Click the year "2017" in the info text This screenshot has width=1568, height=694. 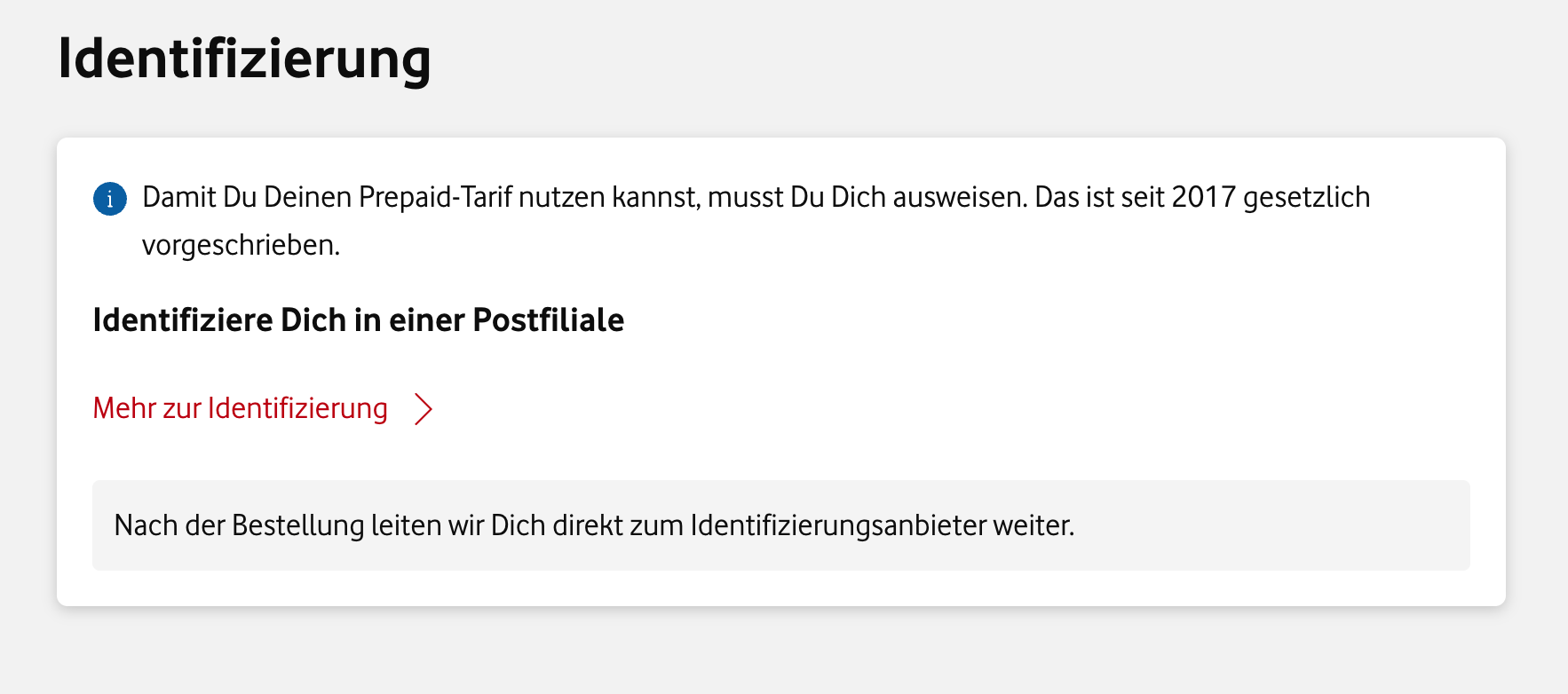[1203, 197]
